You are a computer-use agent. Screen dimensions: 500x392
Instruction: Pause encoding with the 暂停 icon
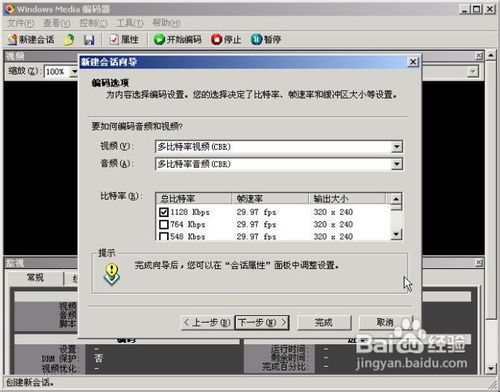266,40
